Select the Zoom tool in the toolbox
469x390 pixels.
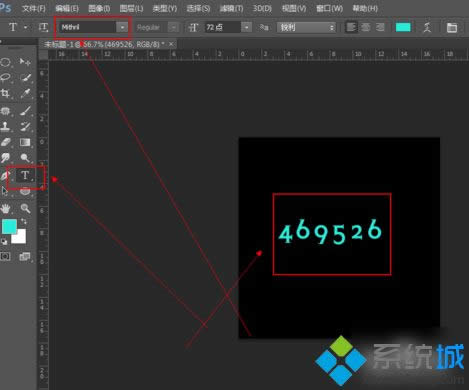(x=25, y=209)
